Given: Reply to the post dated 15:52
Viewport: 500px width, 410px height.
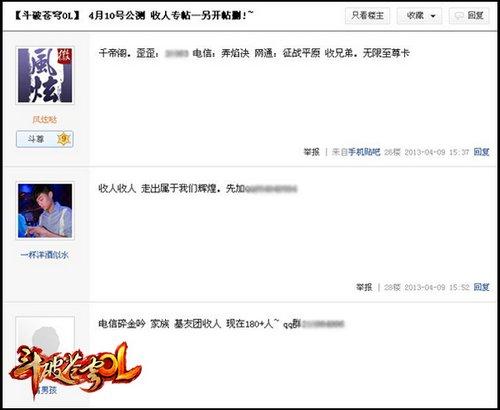Looking at the screenshot, I should [481, 287].
